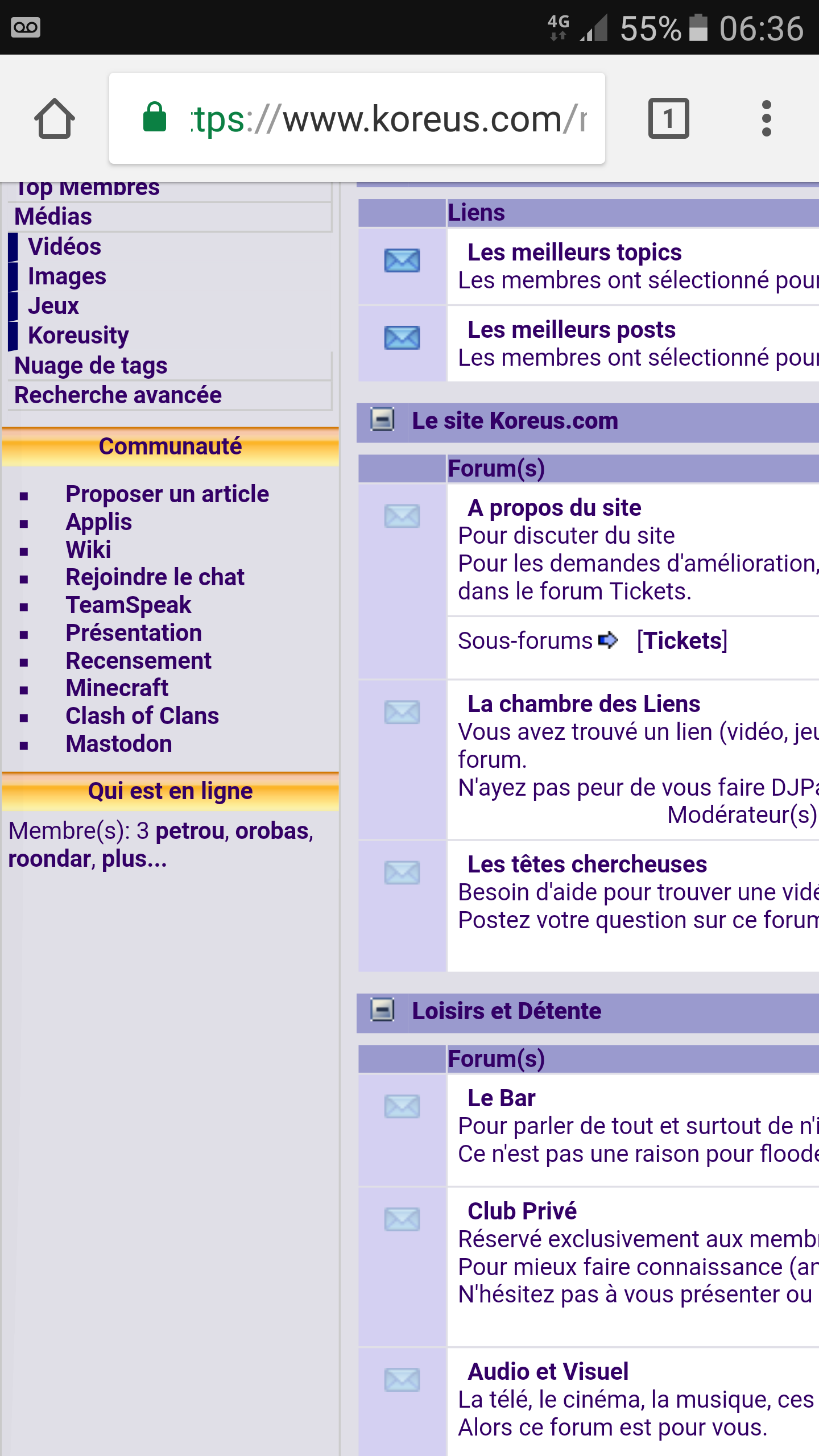Click envelope icon beside Les meilleurs posts
This screenshot has height=1456, width=819.
pyautogui.click(x=402, y=338)
